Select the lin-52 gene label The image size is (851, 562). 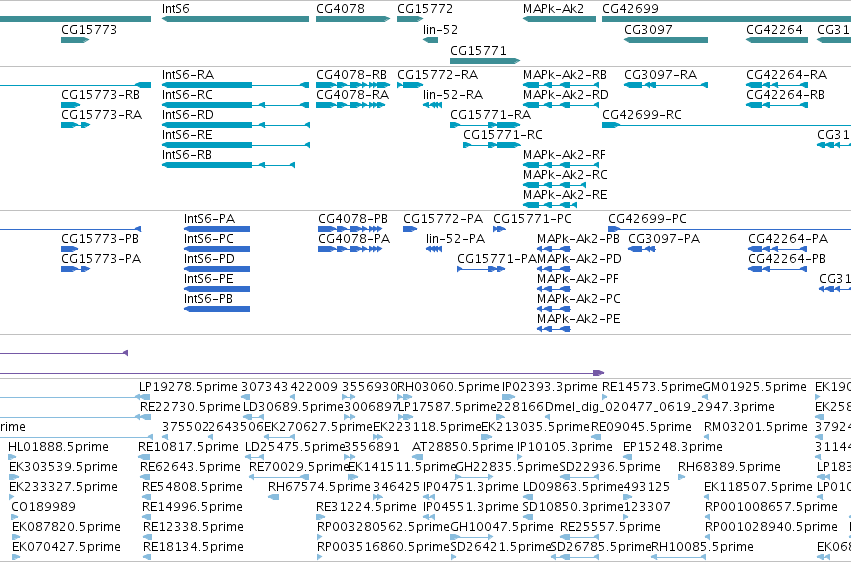pos(440,30)
